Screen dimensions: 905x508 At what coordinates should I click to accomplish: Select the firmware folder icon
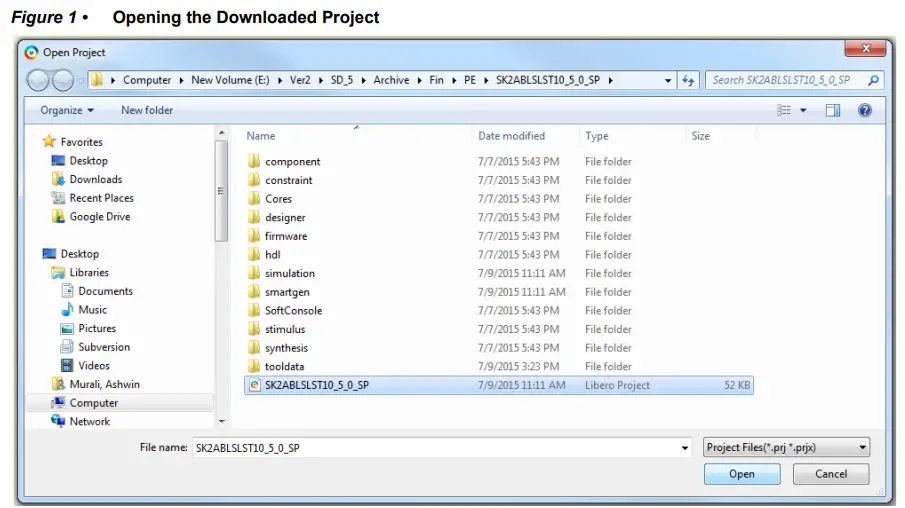pyautogui.click(x=254, y=236)
